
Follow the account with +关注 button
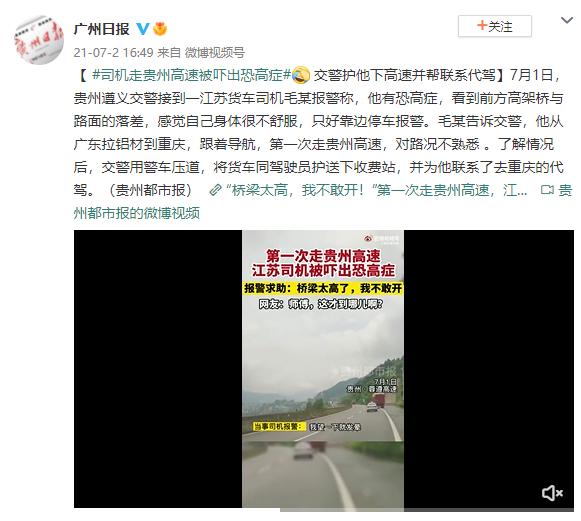point(495,26)
